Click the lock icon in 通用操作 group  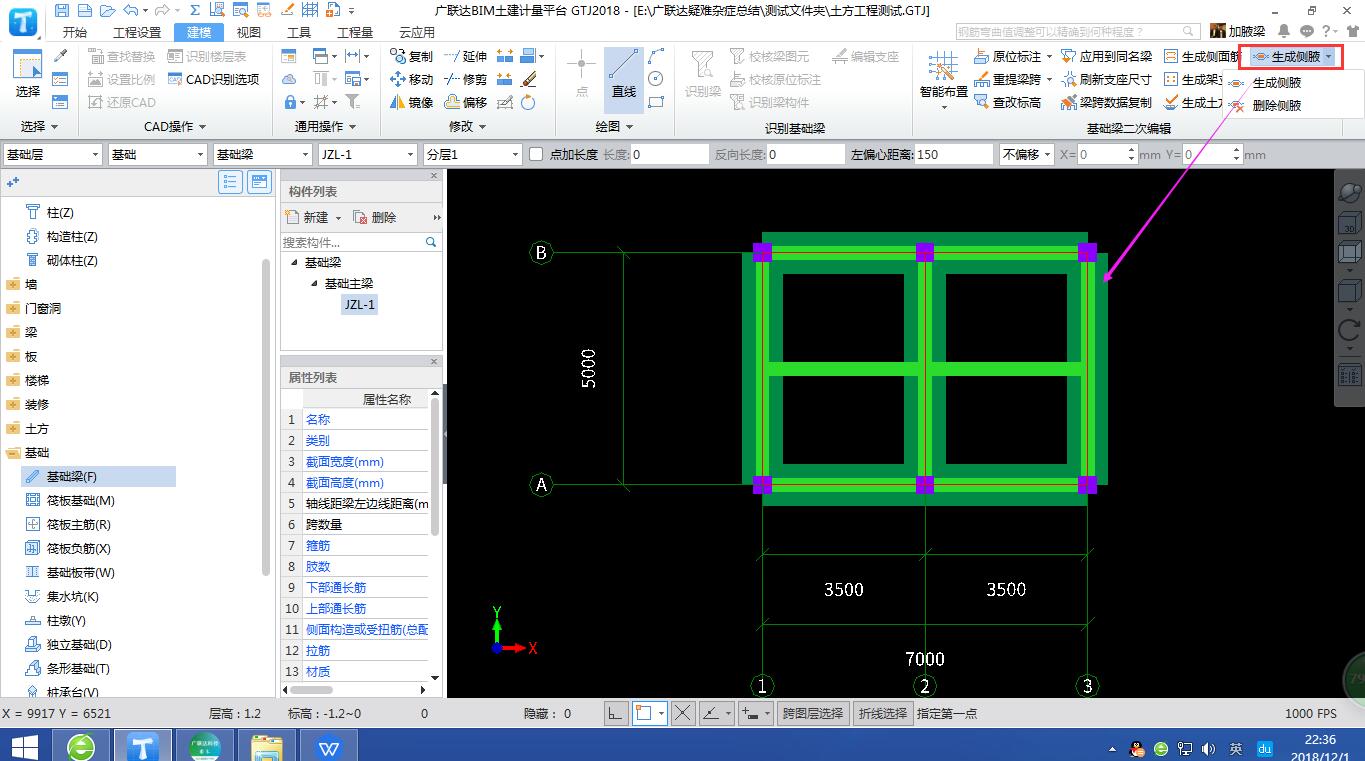291,102
